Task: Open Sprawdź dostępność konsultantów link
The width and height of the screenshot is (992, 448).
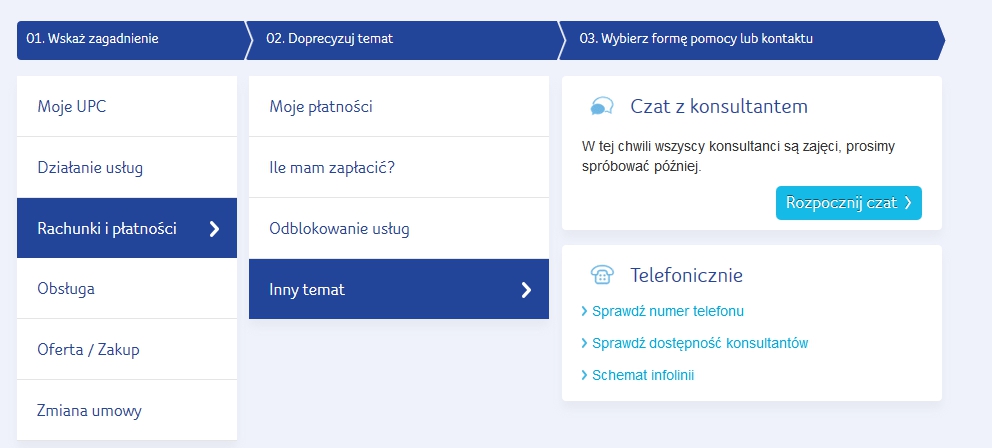Action: 699,343
